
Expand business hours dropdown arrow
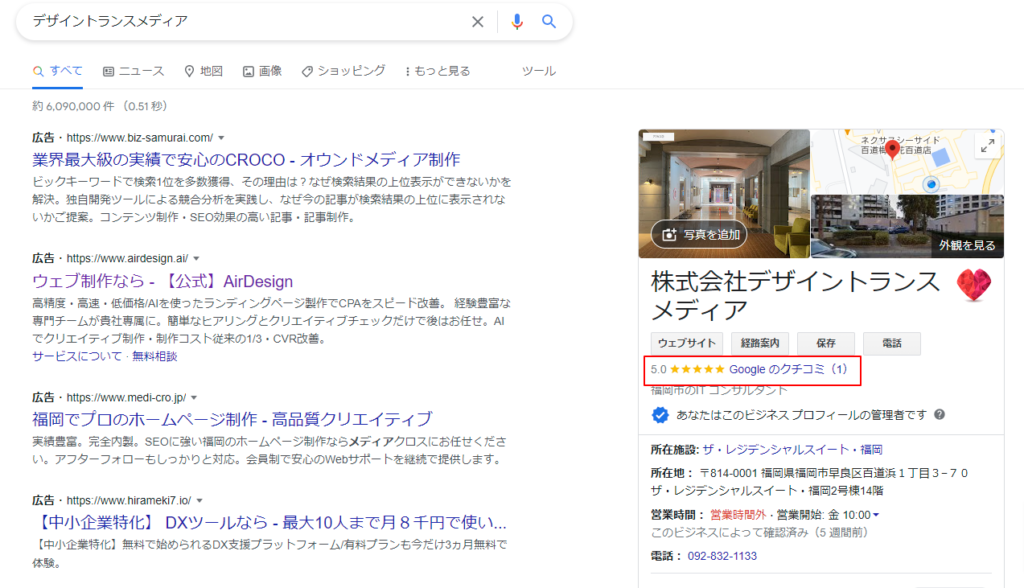[877, 515]
